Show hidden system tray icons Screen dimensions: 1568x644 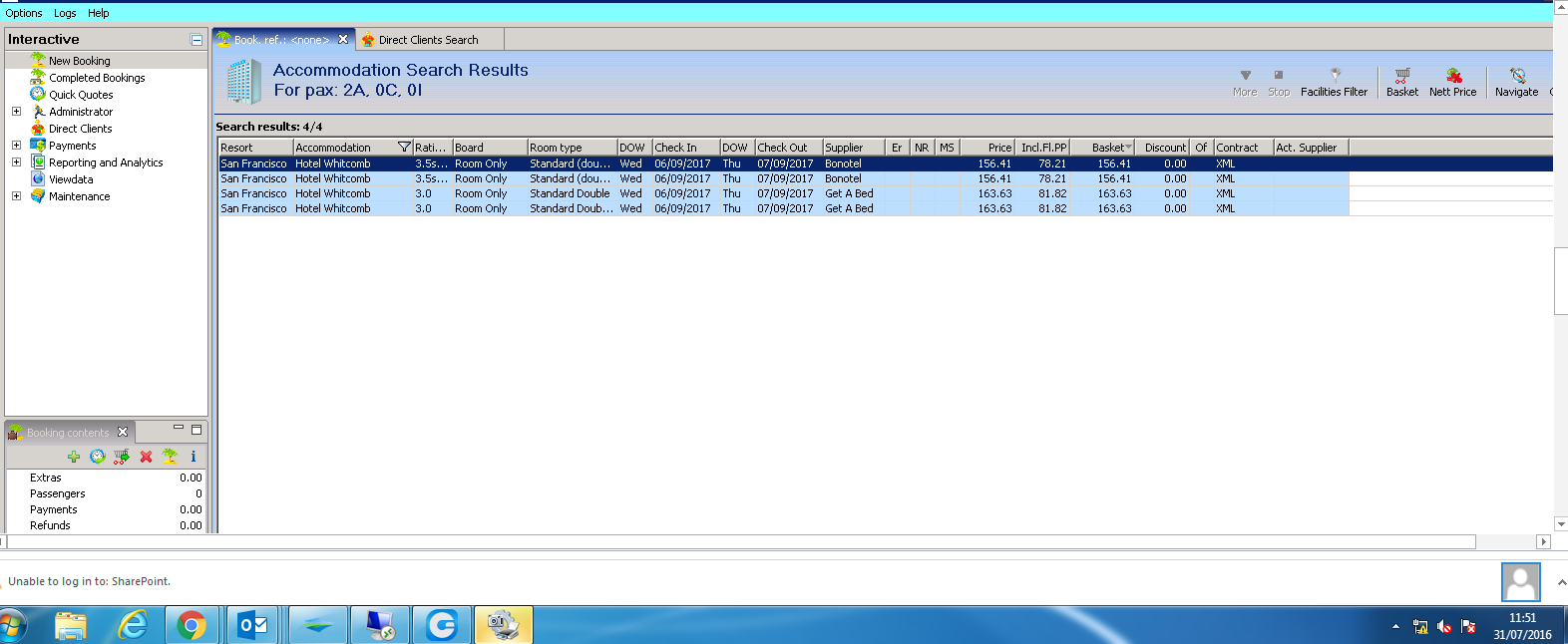click(x=1395, y=627)
